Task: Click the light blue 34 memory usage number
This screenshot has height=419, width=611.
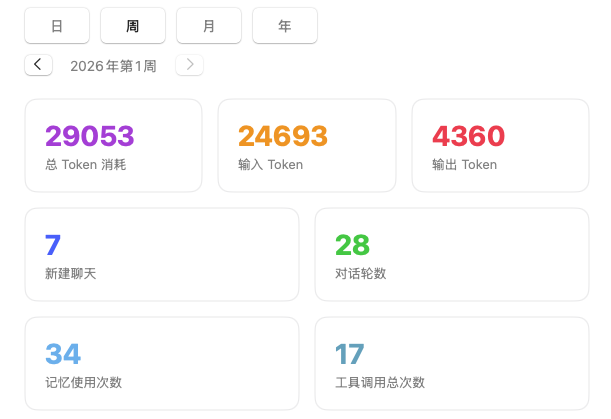Action: [x=63, y=354]
